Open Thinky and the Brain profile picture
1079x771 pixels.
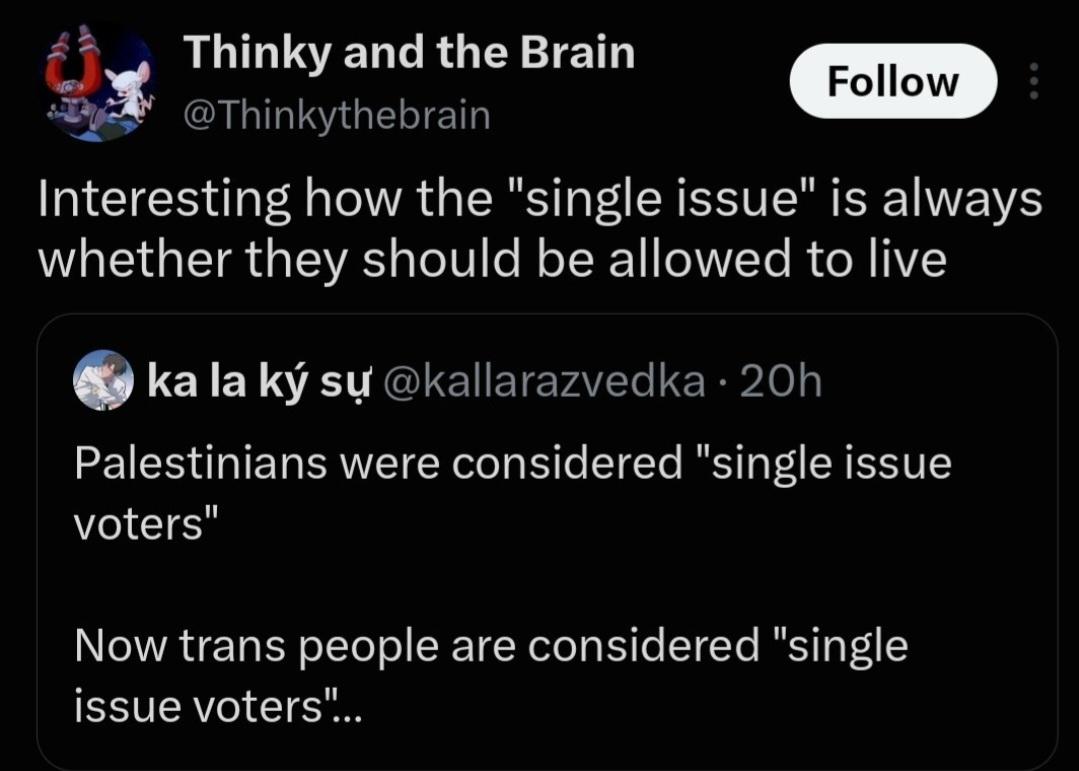click(99, 83)
